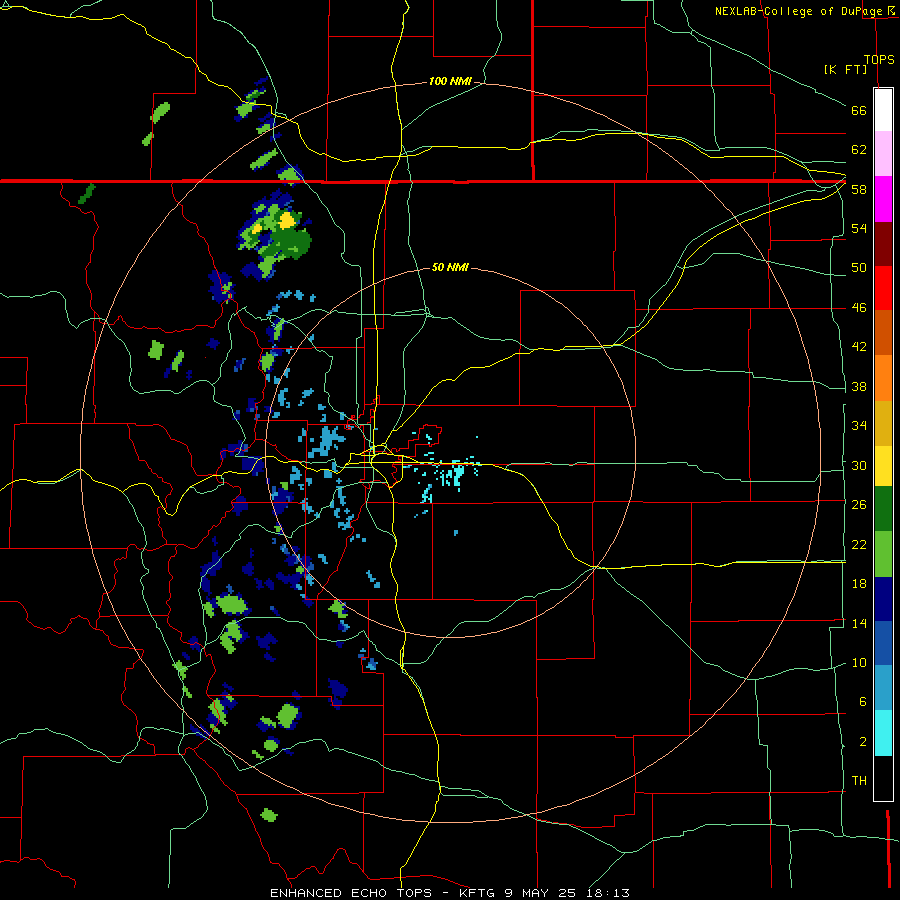Image resolution: width=900 pixels, height=900 pixels.
Task: Click the cyan legend swatch
Action: tap(883, 733)
